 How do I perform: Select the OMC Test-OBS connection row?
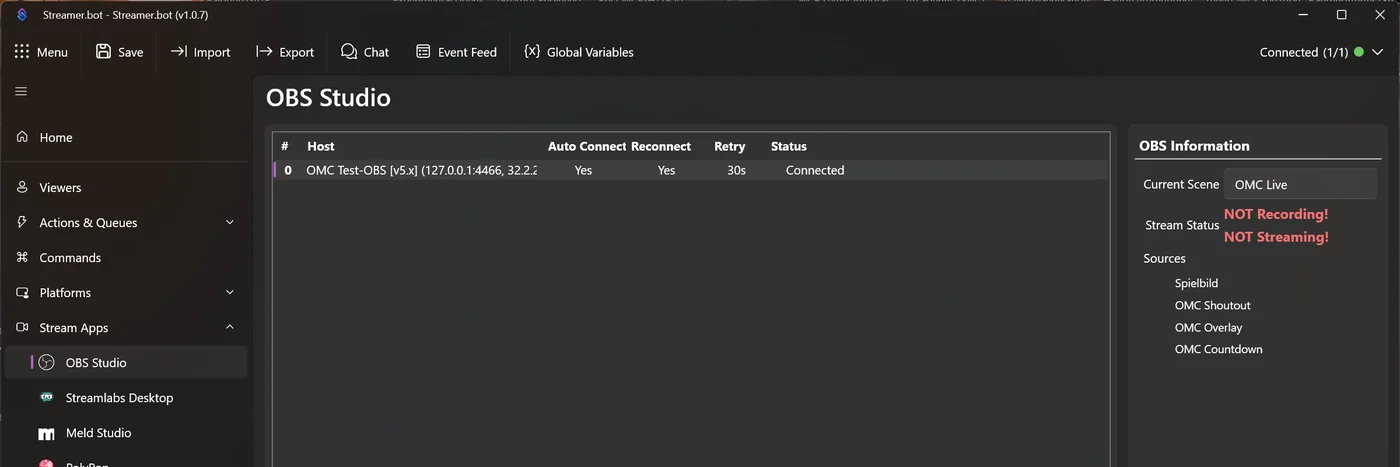click(x=691, y=170)
